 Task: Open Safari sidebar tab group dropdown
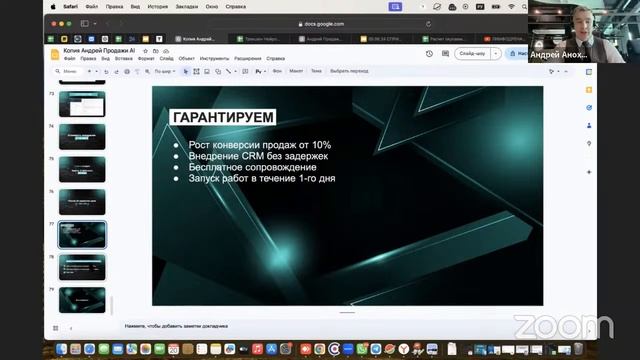95,24
